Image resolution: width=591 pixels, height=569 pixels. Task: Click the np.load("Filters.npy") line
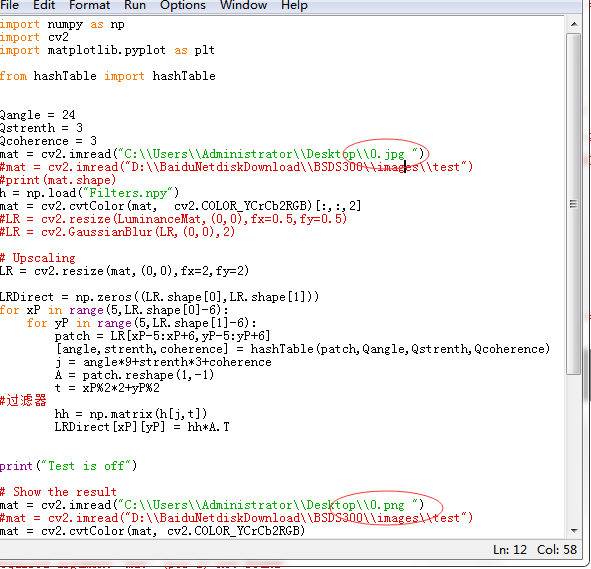[89, 193]
